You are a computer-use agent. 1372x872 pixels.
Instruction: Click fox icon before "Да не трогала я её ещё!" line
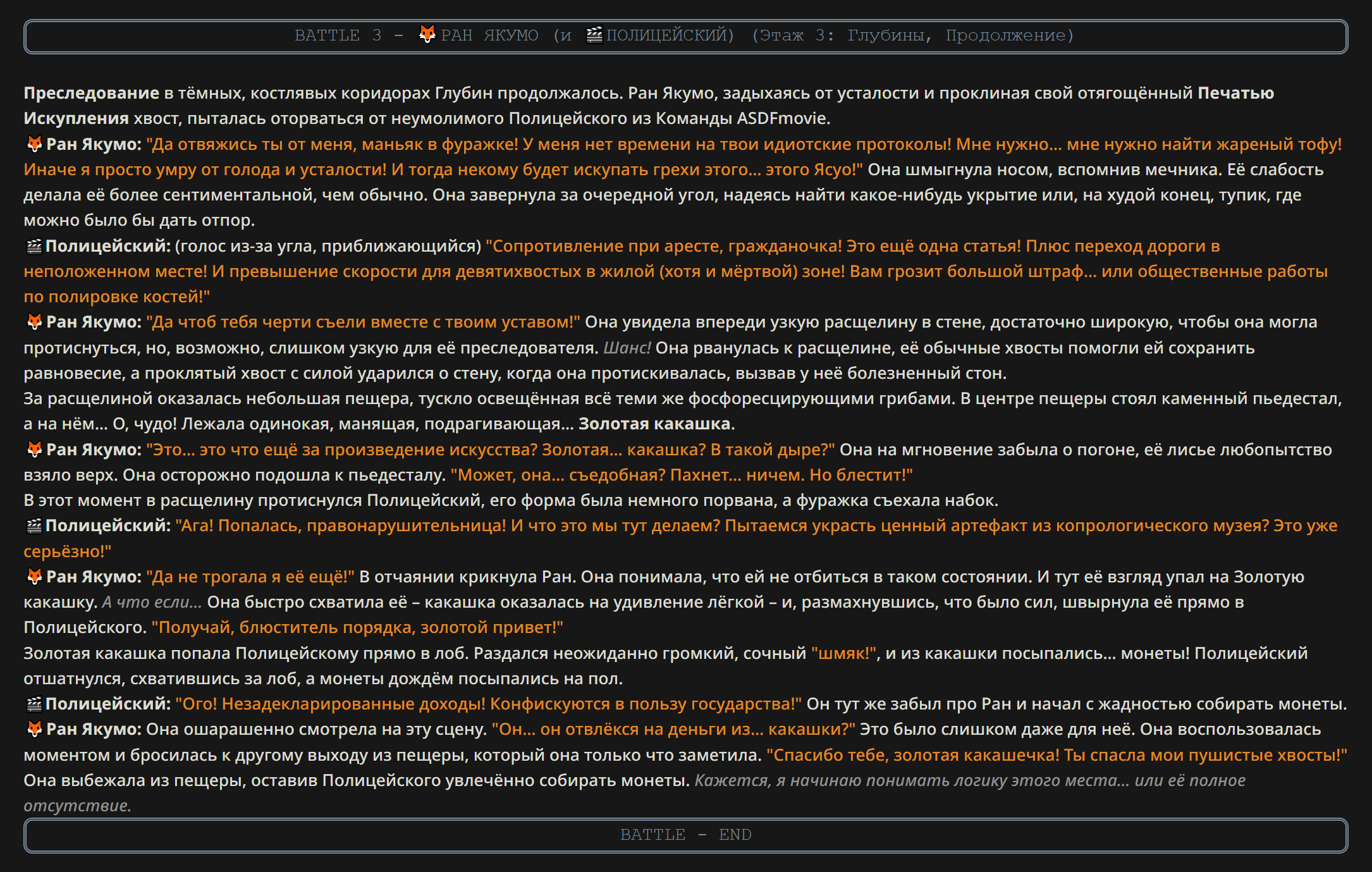tap(34, 577)
